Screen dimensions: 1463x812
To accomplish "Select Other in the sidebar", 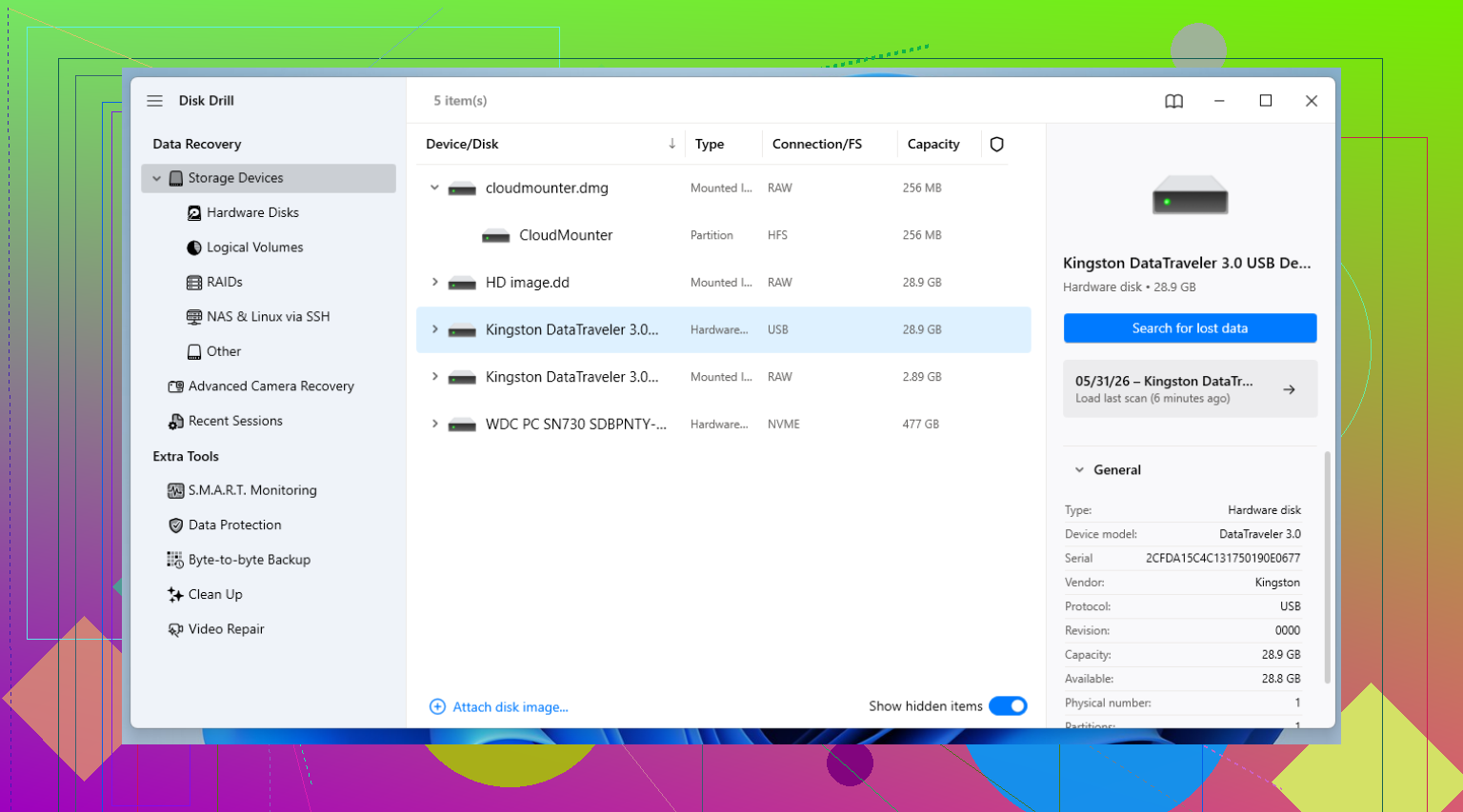I will [224, 352].
